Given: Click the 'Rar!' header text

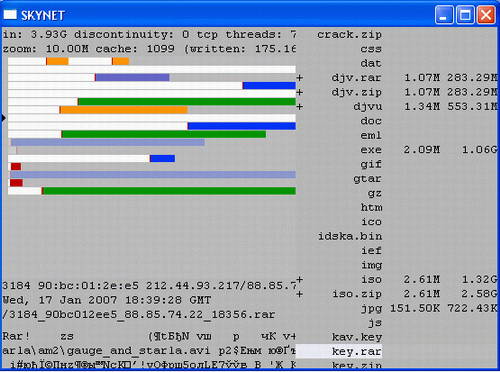Looking at the screenshot, I should tap(16, 336).
